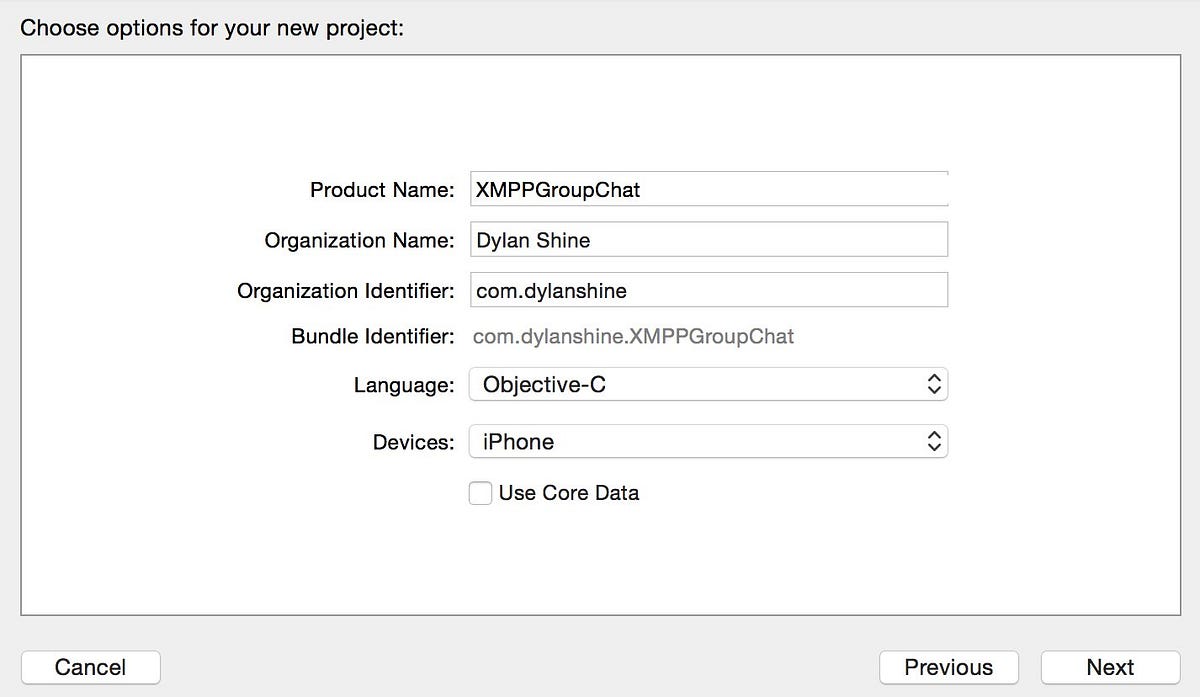
Task: Click the Bundle Identifier value text
Action: pyautogui.click(x=632, y=336)
